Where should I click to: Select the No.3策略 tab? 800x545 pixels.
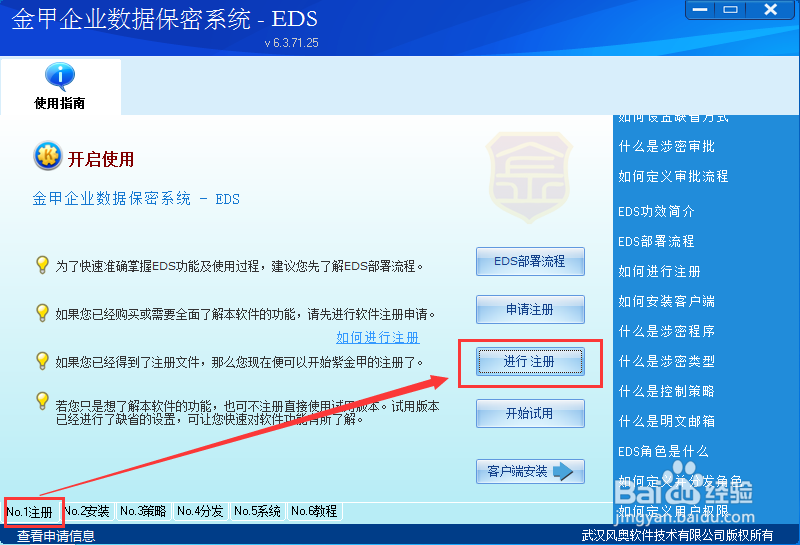coord(143,511)
